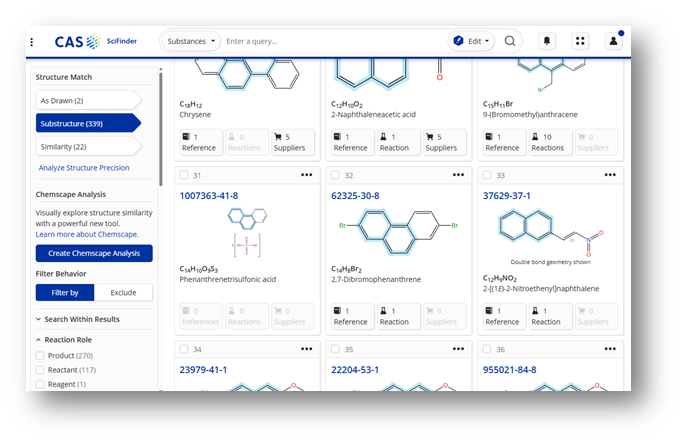
Task: Open more options for result 34
Action: pyautogui.click(x=307, y=349)
